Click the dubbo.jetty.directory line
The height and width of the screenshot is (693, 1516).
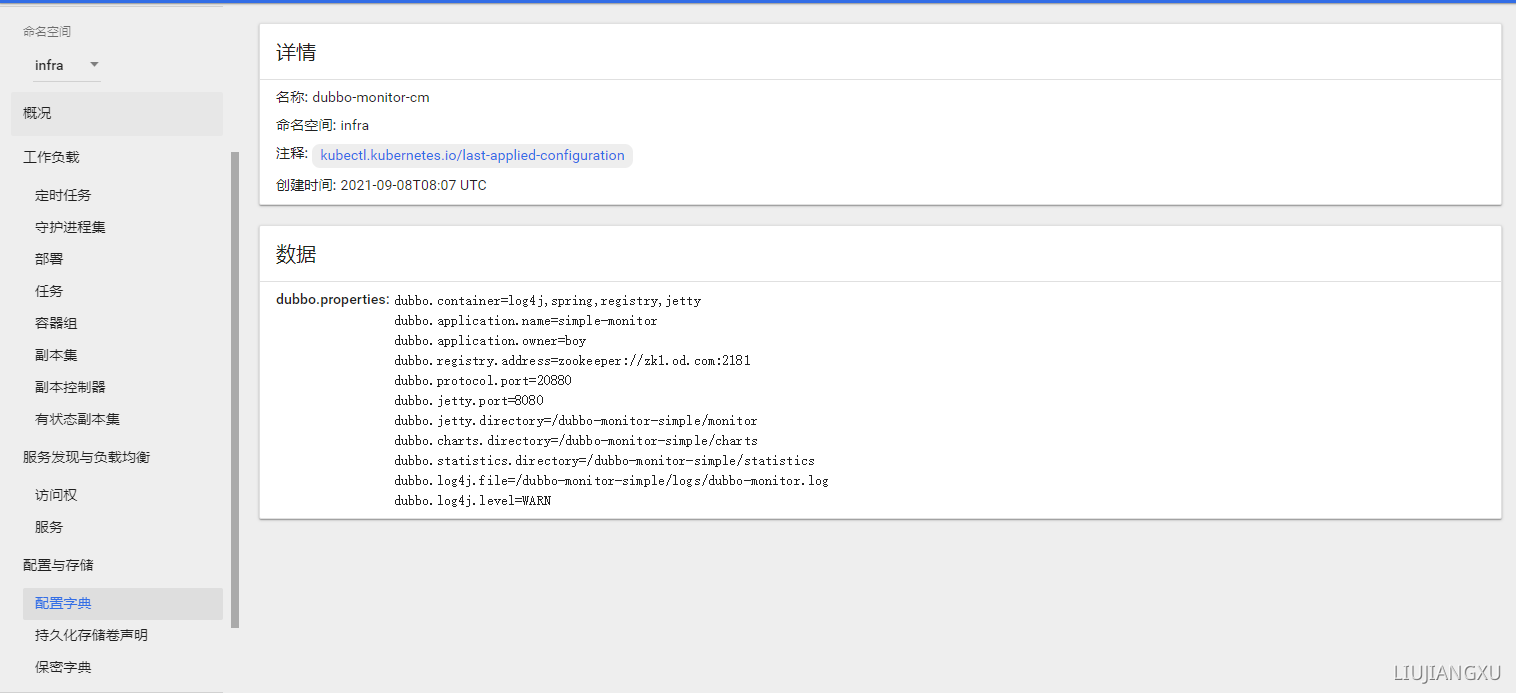click(576, 421)
